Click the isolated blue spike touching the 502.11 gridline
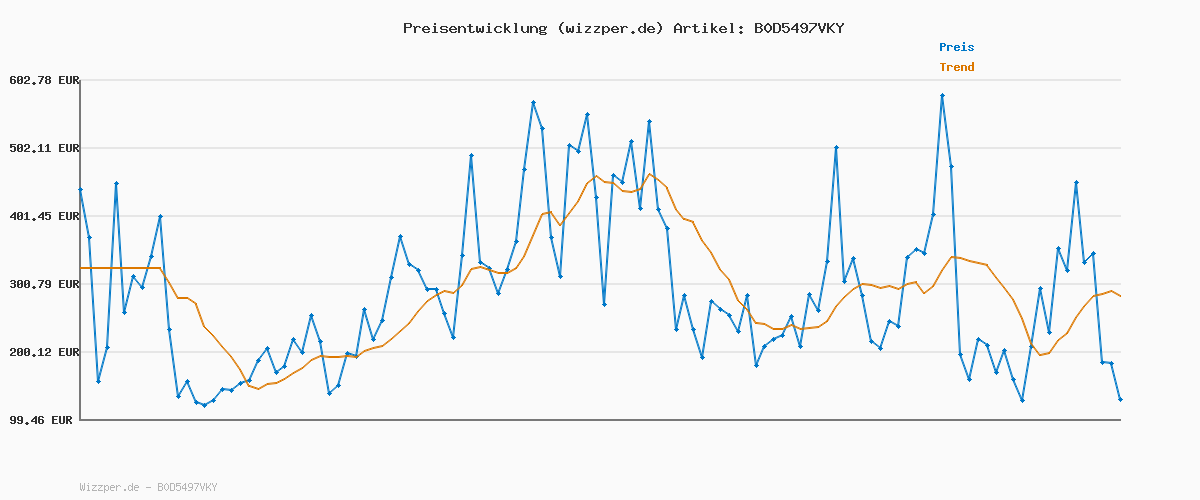Screen dimensions: 1200x500 (836, 148)
